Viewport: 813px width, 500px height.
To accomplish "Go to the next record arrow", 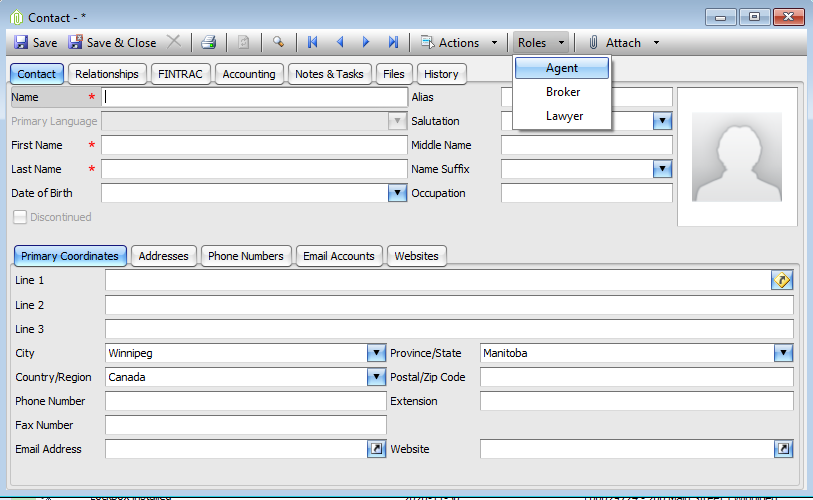I will click(x=366, y=43).
